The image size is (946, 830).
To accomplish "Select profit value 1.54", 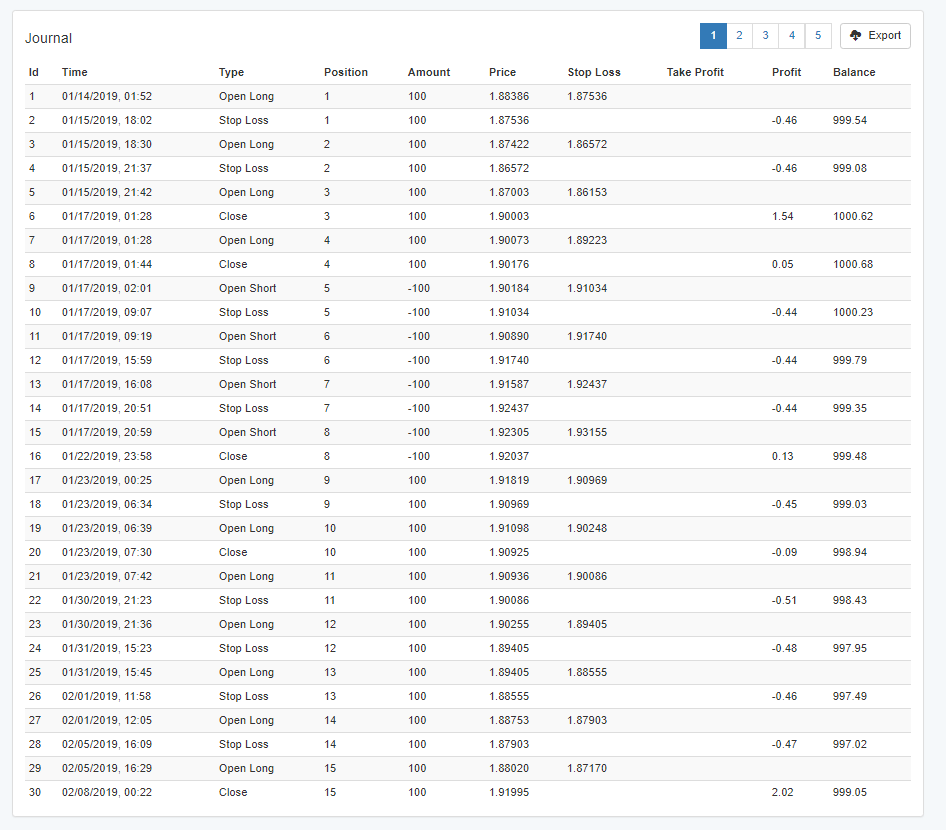I will click(783, 217).
